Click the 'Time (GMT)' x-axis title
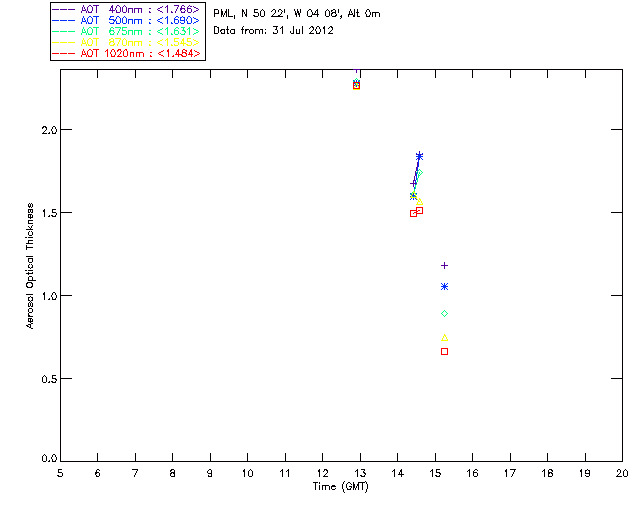The height and width of the screenshot is (512, 640). coord(341,487)
